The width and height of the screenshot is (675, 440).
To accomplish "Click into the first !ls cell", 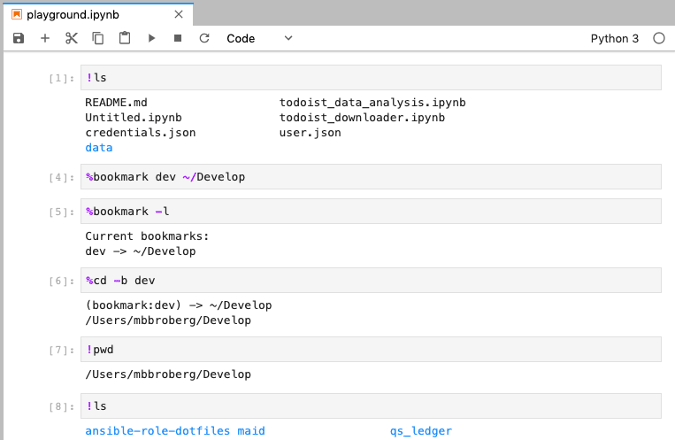I will pos(370,78).
